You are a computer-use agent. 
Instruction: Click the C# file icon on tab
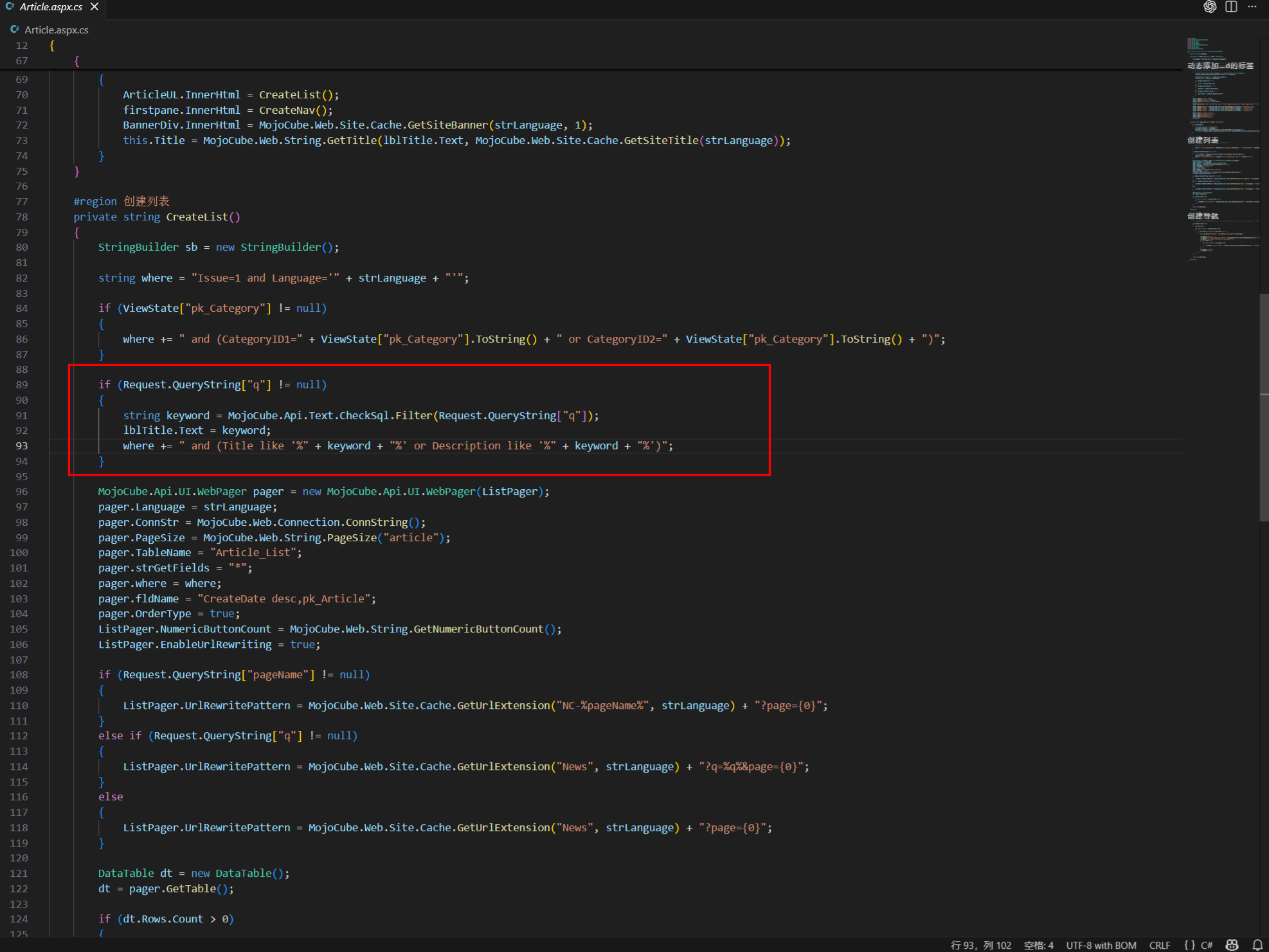click(10, 7)
